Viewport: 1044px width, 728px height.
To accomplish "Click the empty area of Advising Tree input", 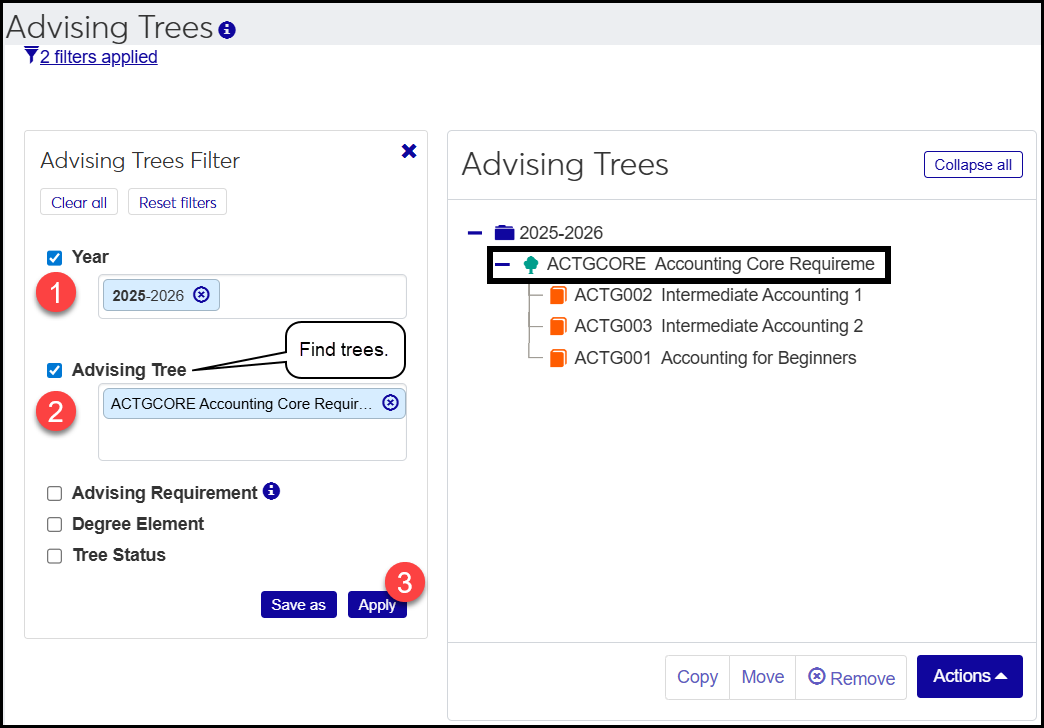I will [252, 440].
